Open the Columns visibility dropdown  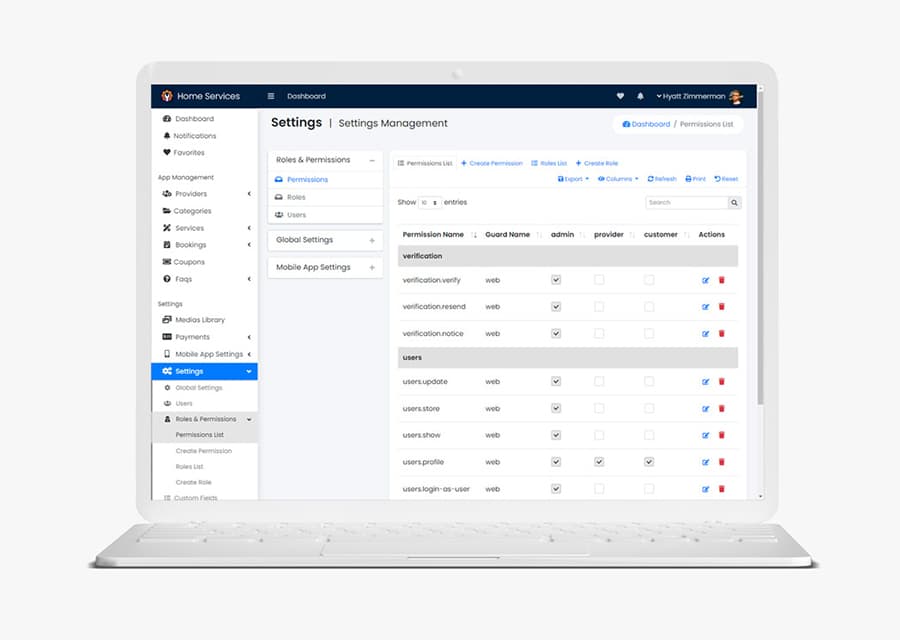(618, 179)
